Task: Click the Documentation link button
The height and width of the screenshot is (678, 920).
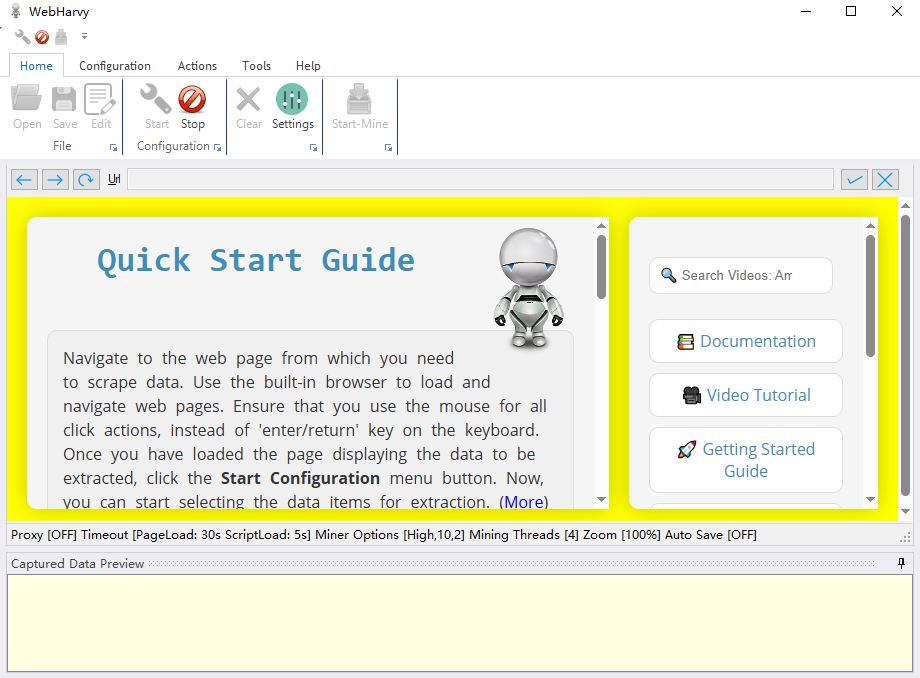Action: [746, 341]
